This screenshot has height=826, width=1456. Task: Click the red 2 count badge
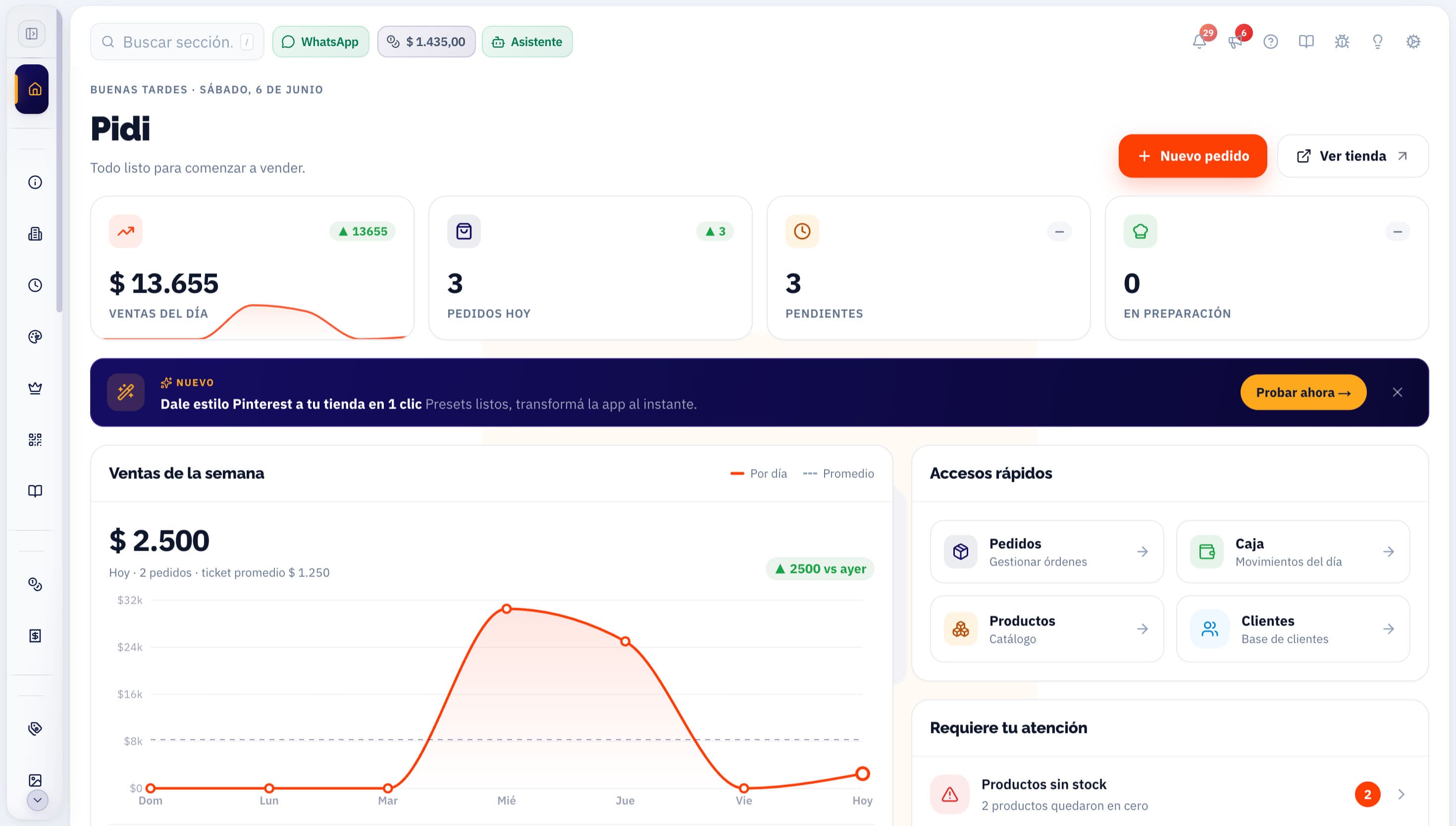tap(1367, 794)
